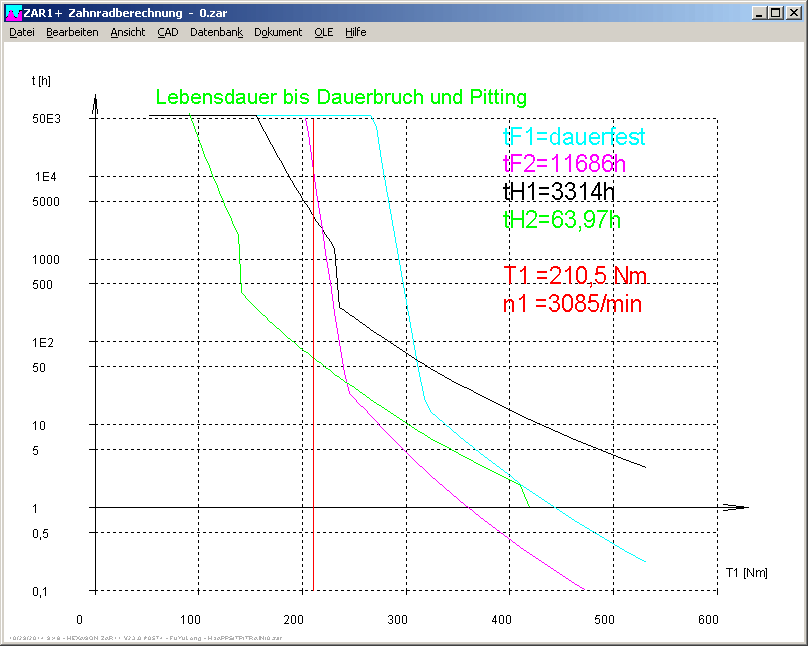Open the Dokument menu
The image size is (808, 646).
[278, 32]
